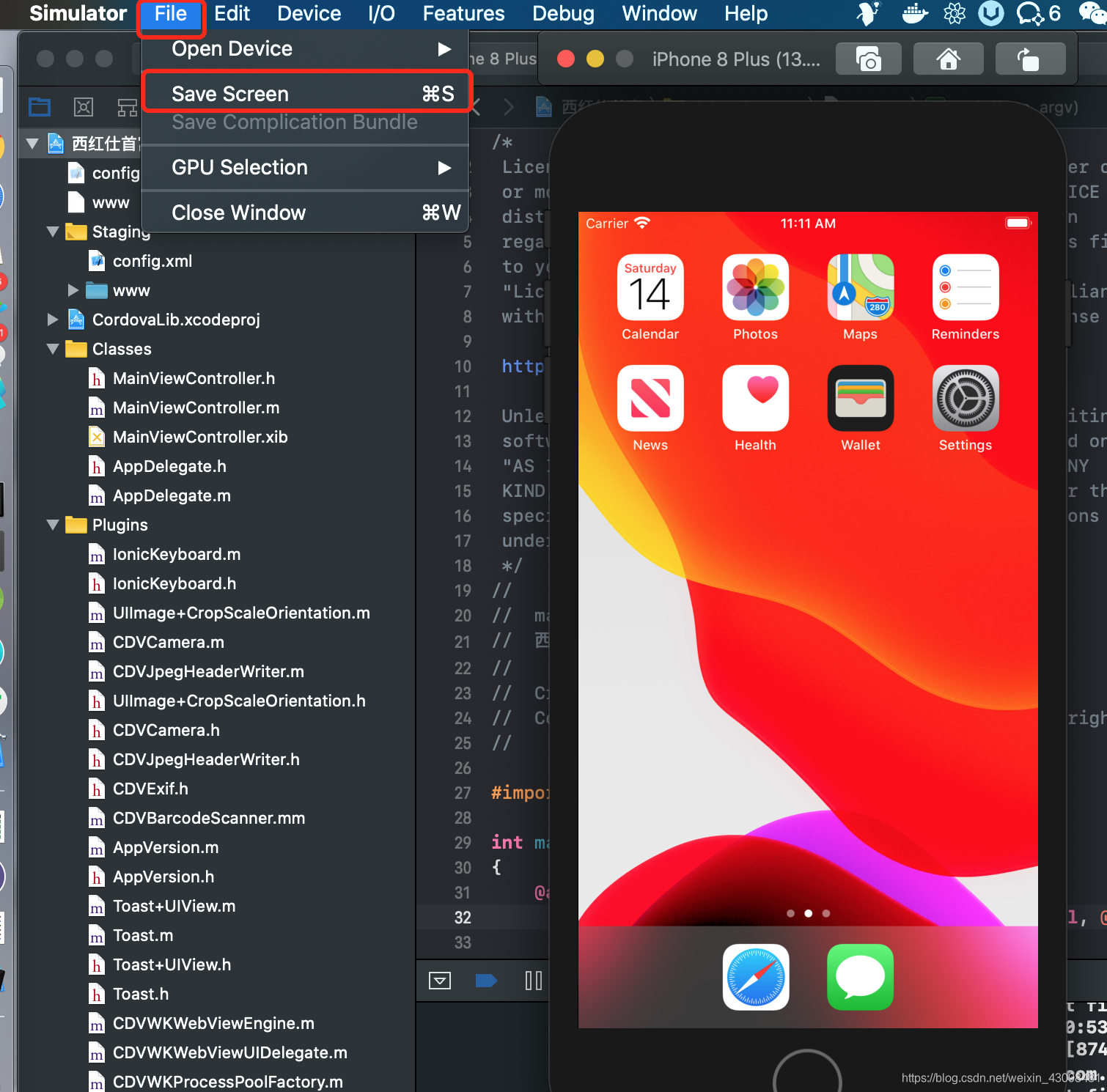Open the Window menu
Viewport: 1107px width, 1092px height.
(659, 13)
